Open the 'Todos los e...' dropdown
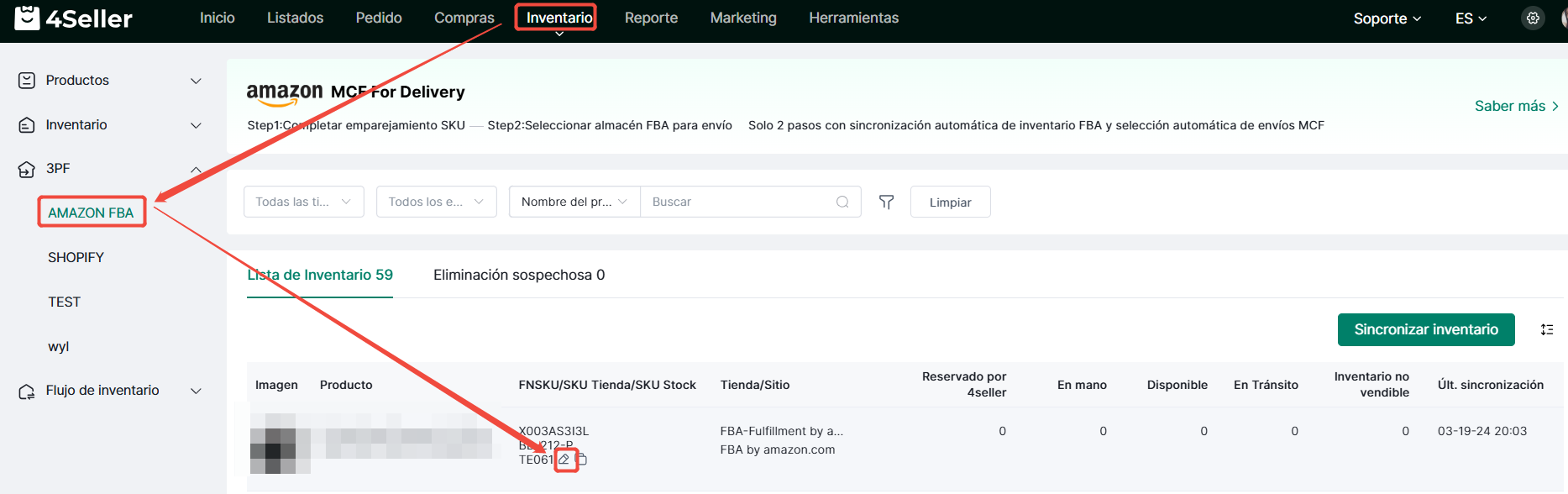1568x494 pixels. (x=437, y=202)
